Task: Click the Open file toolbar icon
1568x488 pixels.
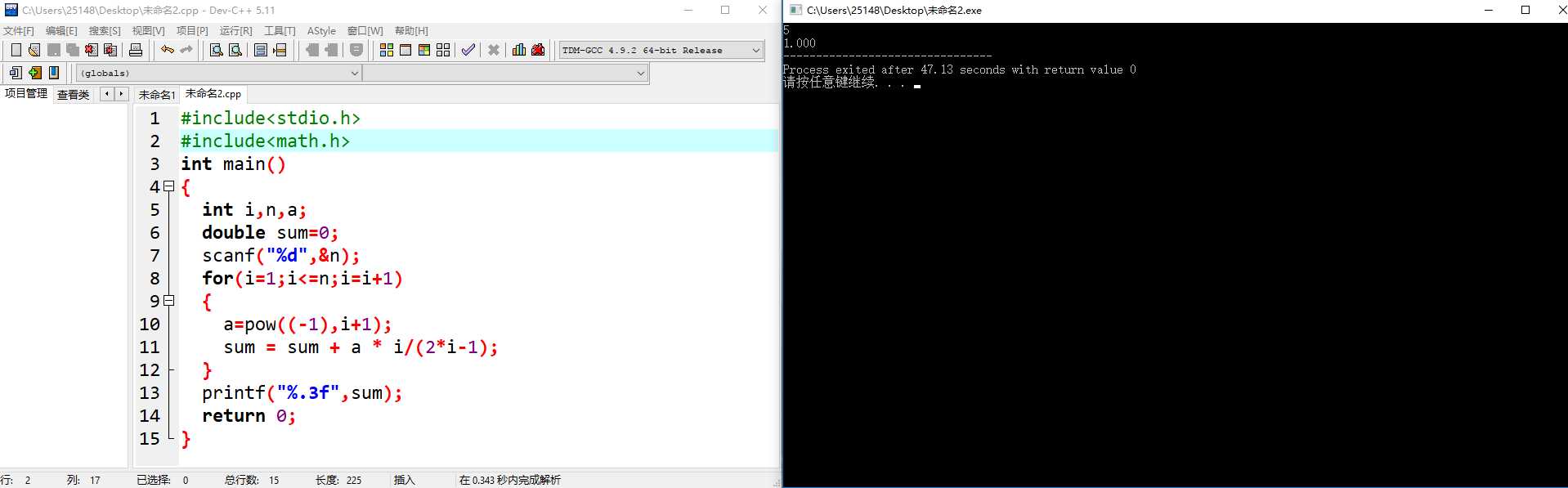Action: click(34, 50)
